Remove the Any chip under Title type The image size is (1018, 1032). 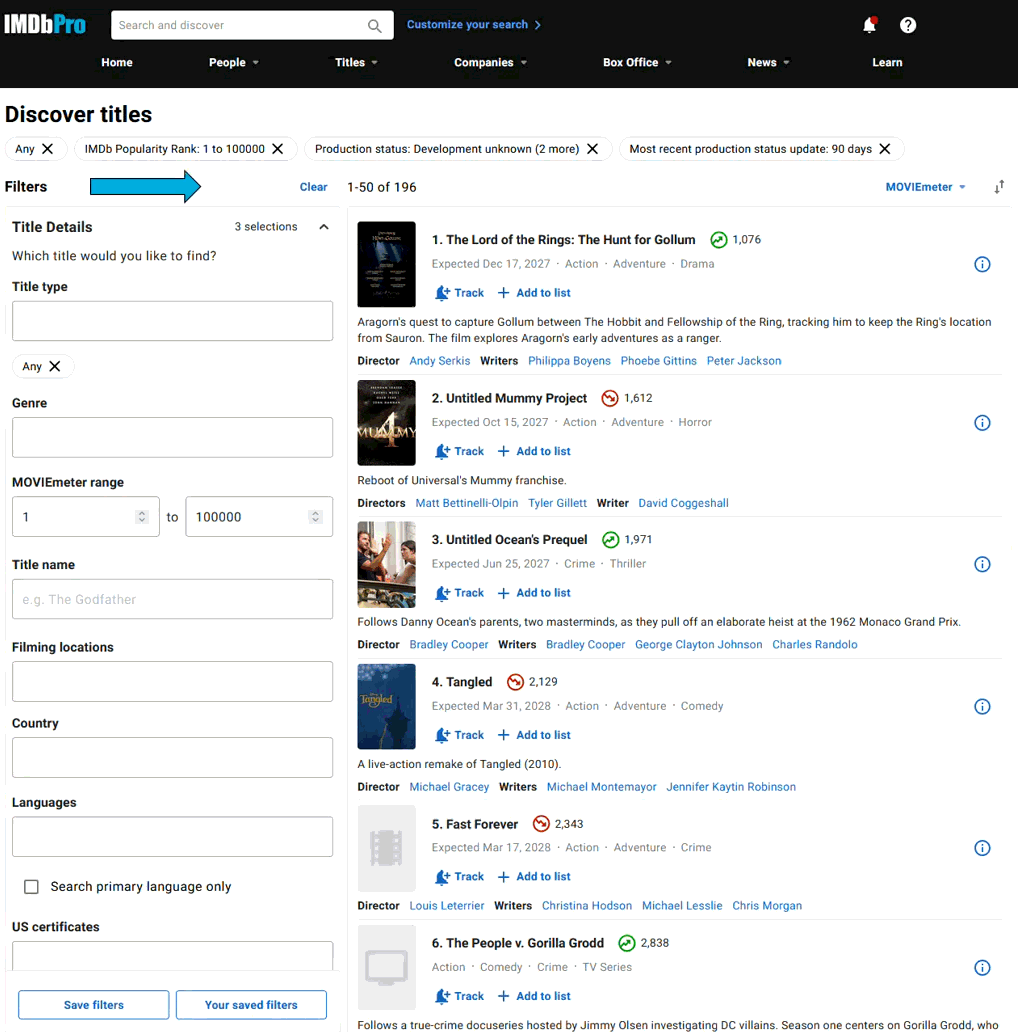(x=55, y=366)
